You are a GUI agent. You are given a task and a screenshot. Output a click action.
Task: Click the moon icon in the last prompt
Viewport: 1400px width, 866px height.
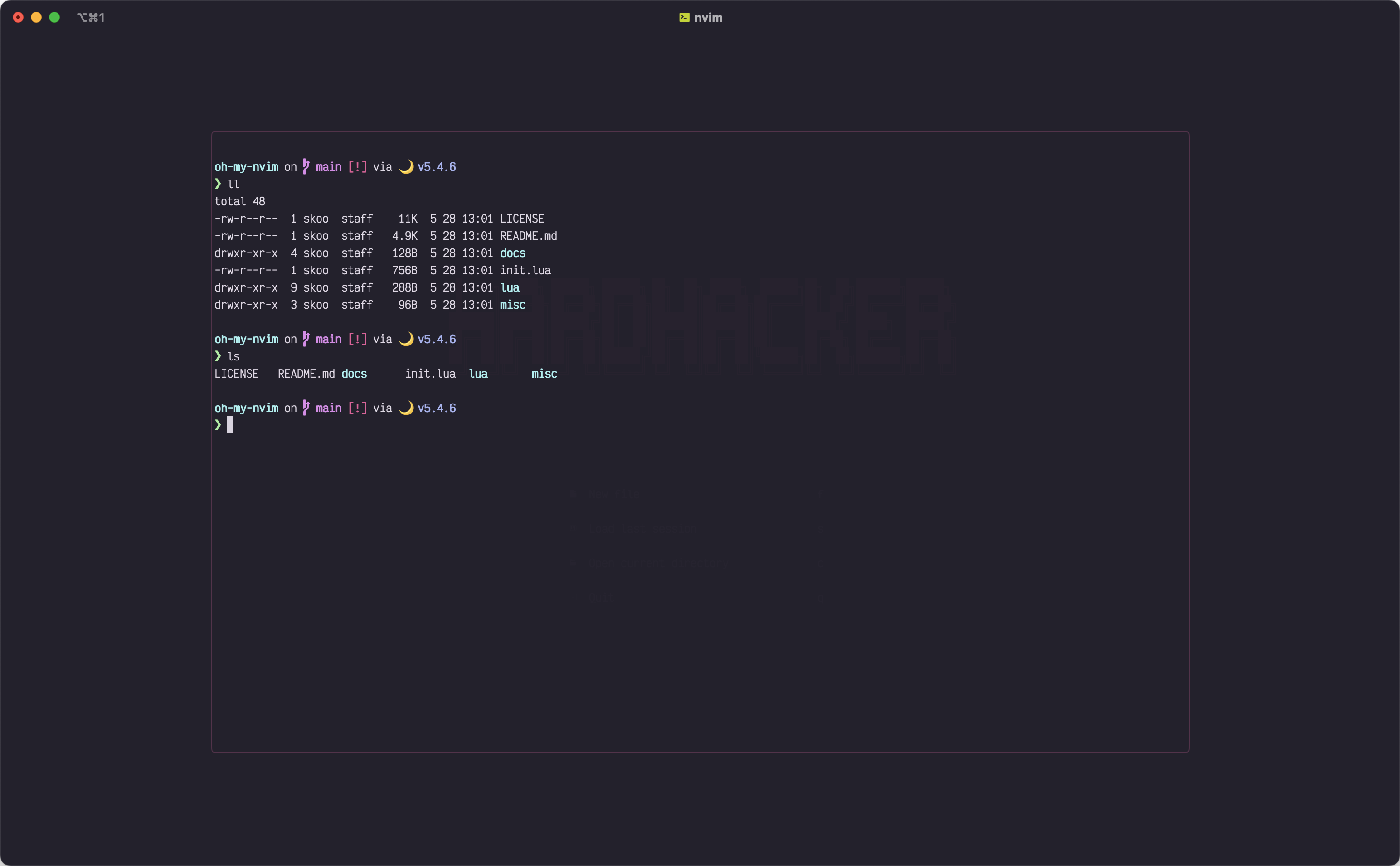tap(405, 408)
